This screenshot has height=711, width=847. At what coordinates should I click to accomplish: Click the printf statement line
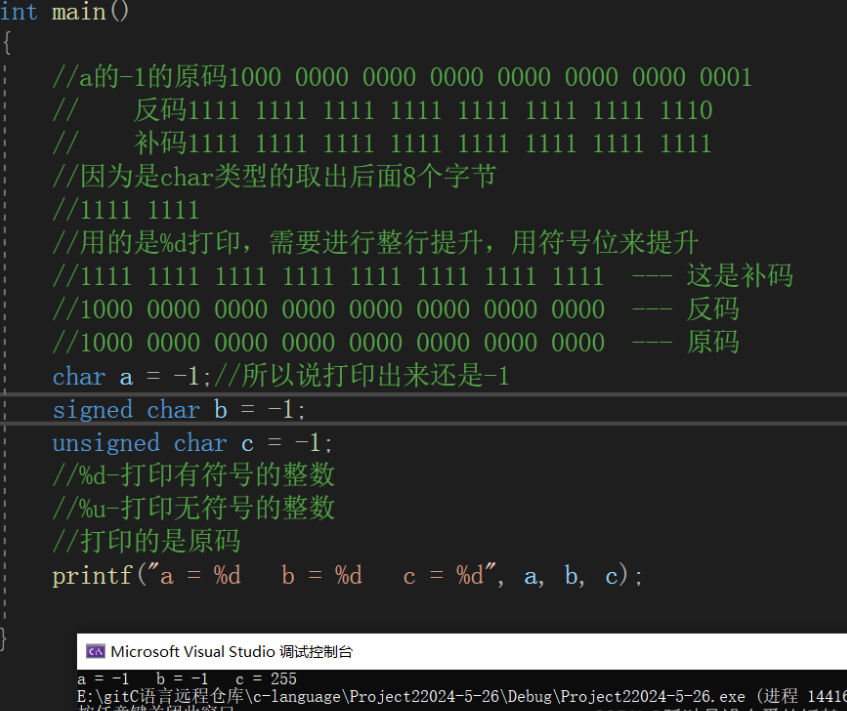(x=347, y=575)
